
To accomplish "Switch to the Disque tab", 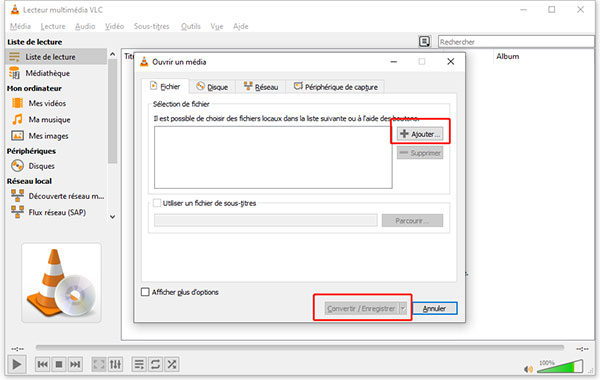I will 212,87.
